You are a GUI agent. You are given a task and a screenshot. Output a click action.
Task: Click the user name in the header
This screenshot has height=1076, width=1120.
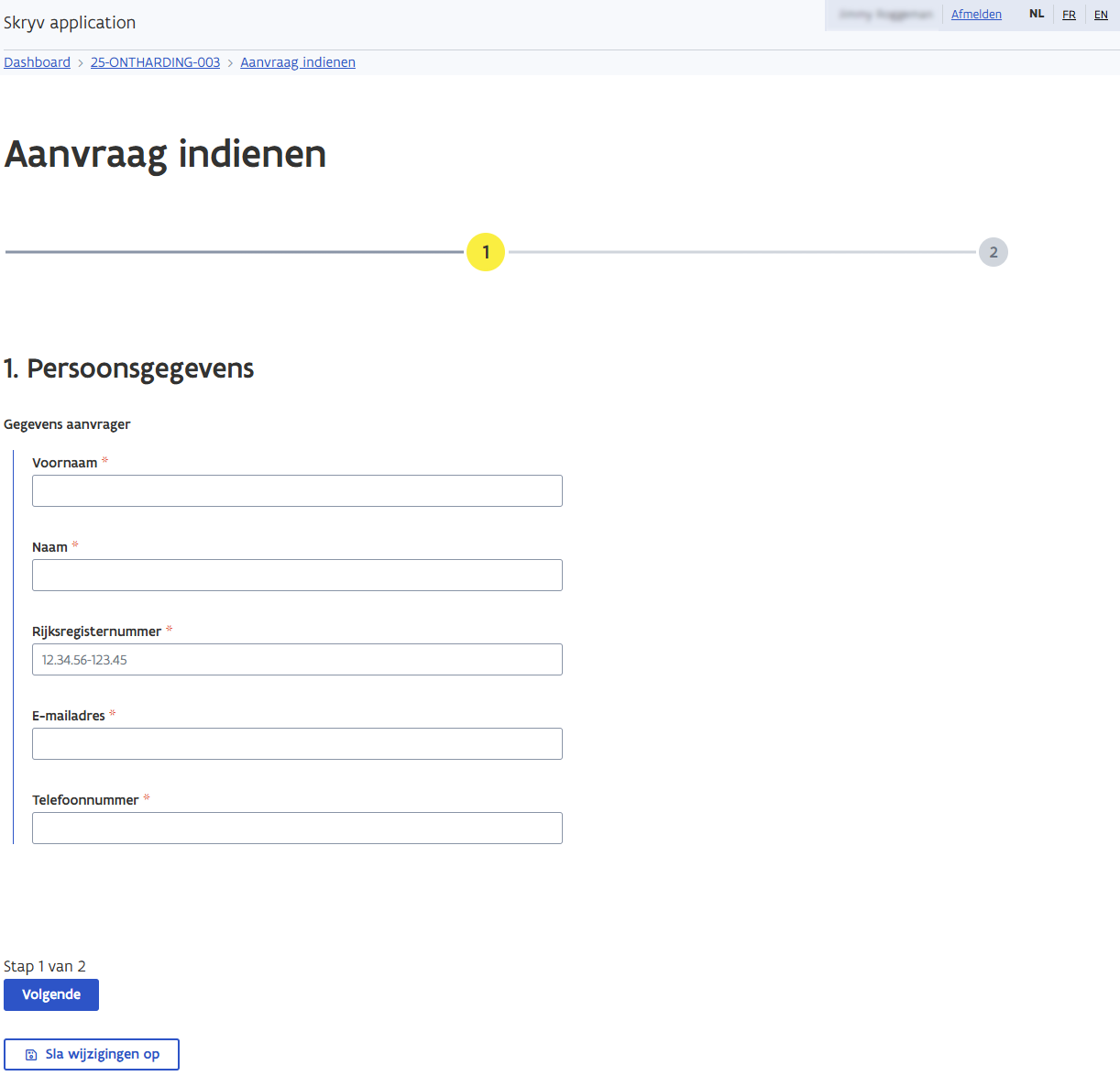tap(883, 14)
